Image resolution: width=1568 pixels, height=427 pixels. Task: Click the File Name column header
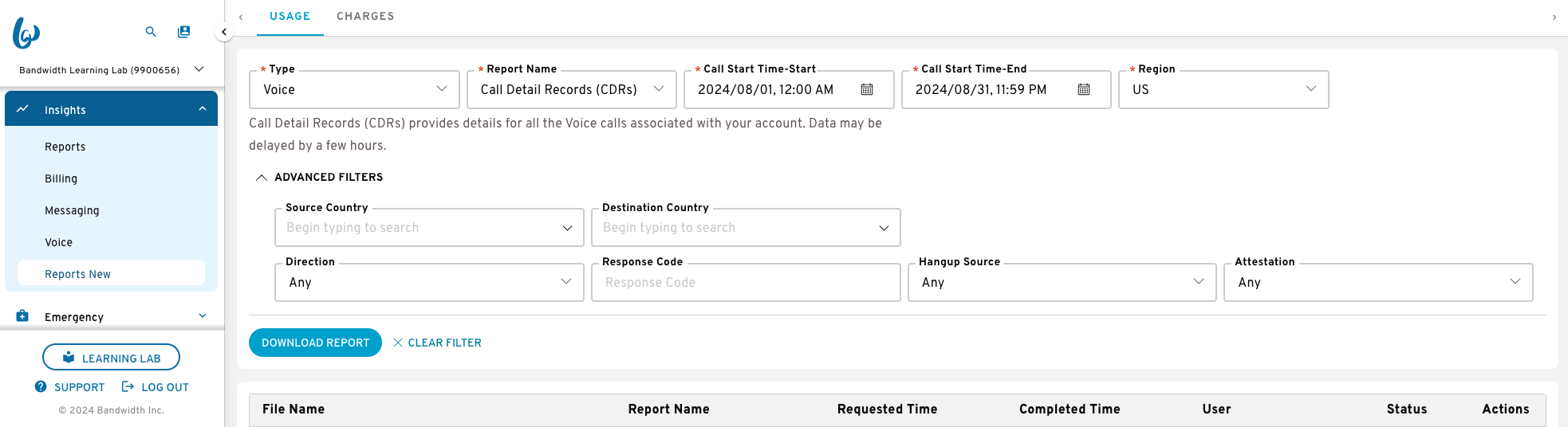294,409
